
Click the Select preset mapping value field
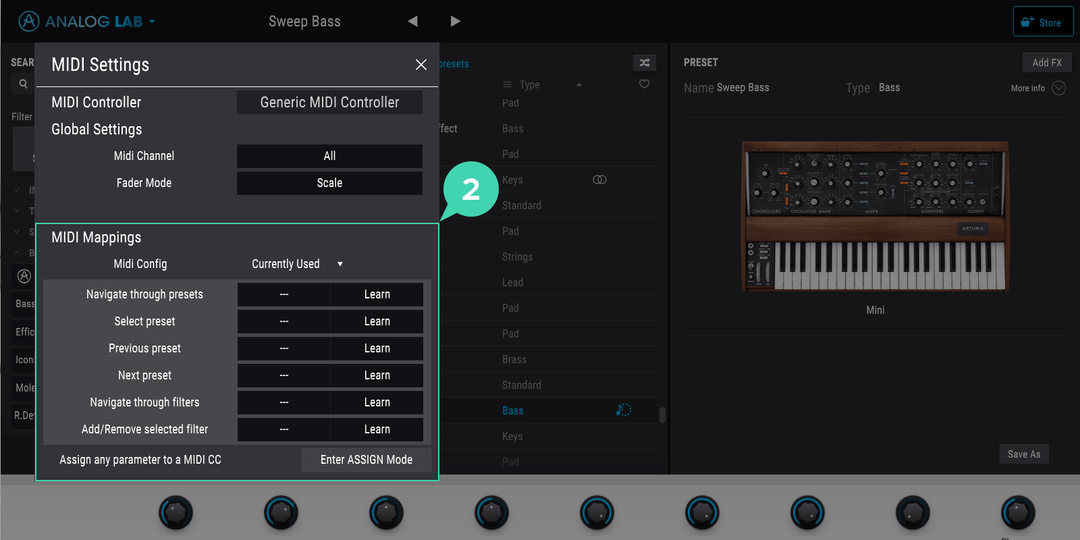[x=284, y=321]
